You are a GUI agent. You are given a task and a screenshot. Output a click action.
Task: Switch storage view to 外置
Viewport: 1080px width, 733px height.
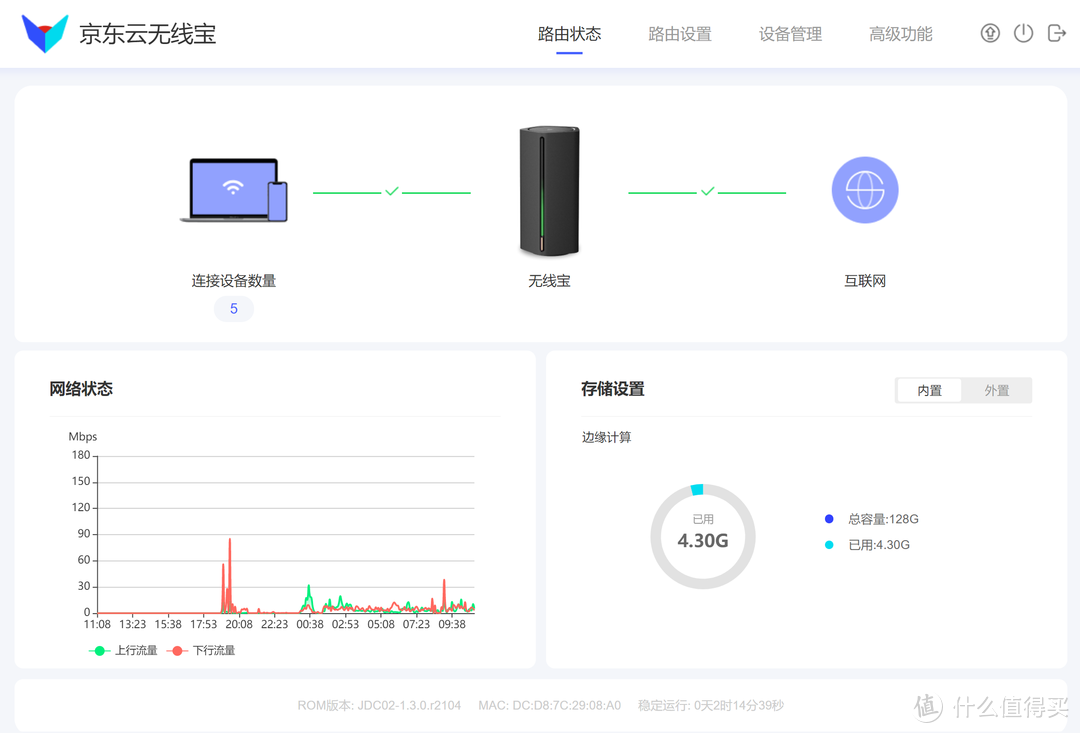click(x=997, y=390)
